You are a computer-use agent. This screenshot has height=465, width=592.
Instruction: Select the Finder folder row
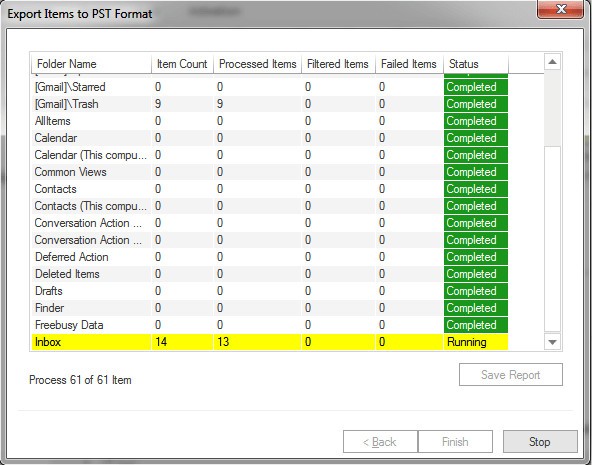tap(270, 308)
